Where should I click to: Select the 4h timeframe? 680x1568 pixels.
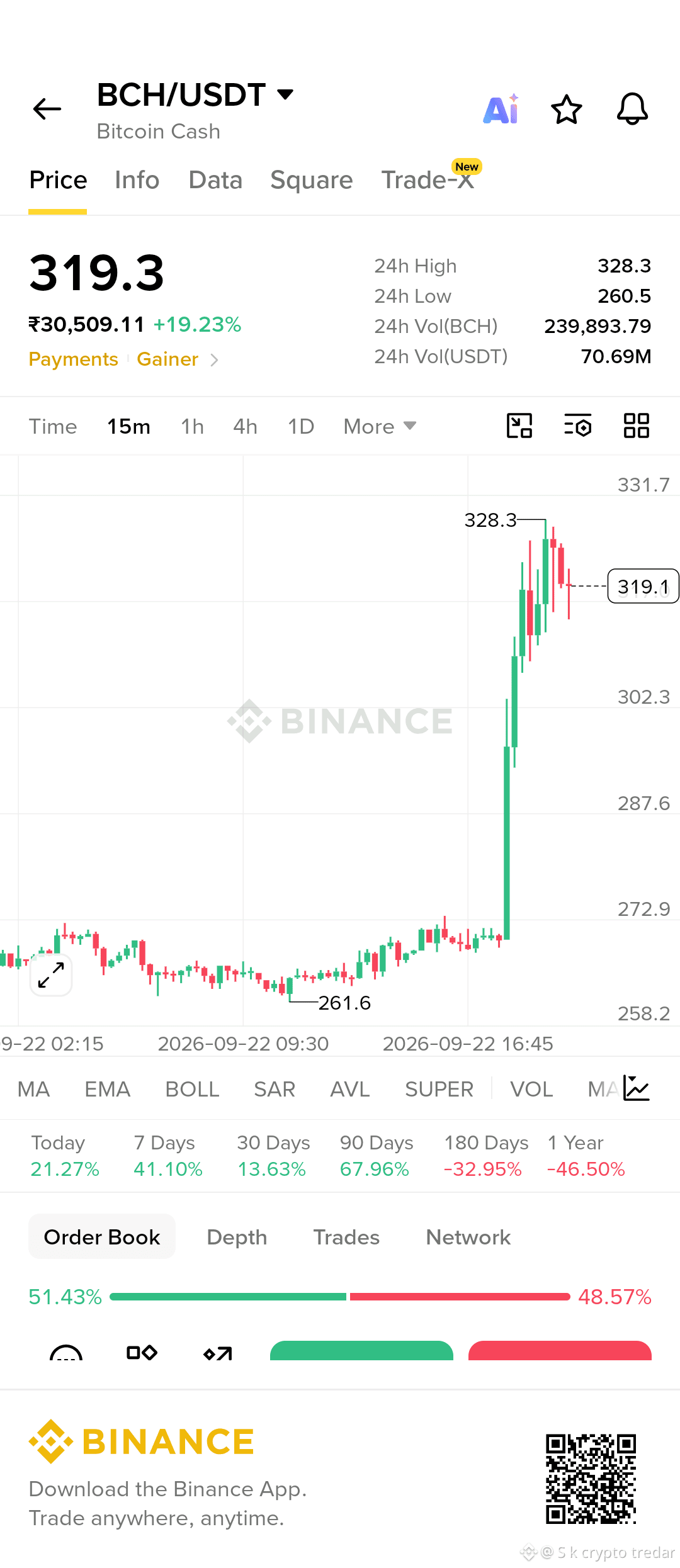(x=245, y=427)
